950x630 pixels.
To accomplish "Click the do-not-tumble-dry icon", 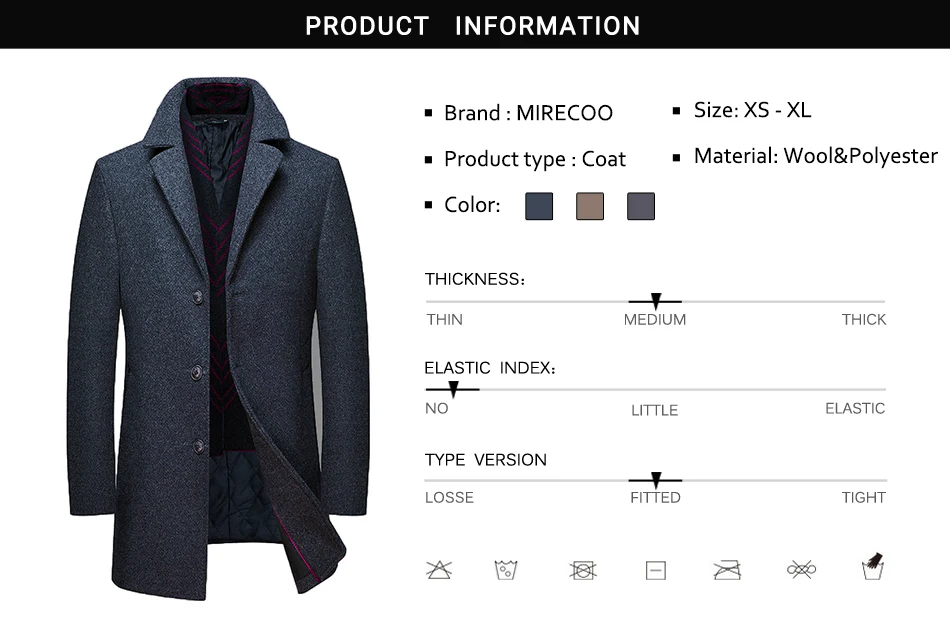I will pyautogui.click(x=583, y=570).
